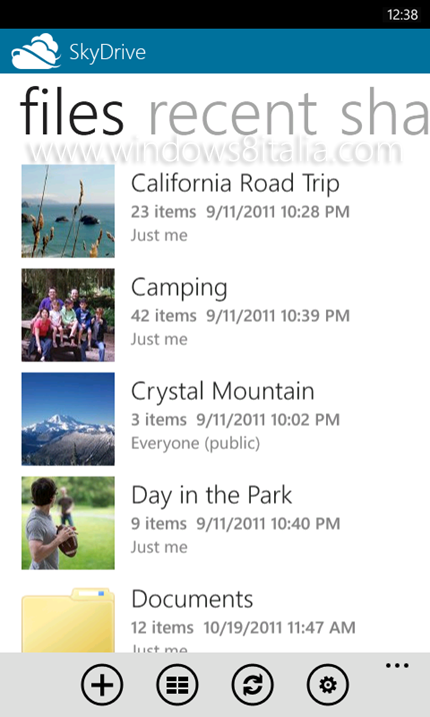This screenshot has height=717, width=430.
Task: Expand the app bar ellipsis menu
Action: [397, 665]
